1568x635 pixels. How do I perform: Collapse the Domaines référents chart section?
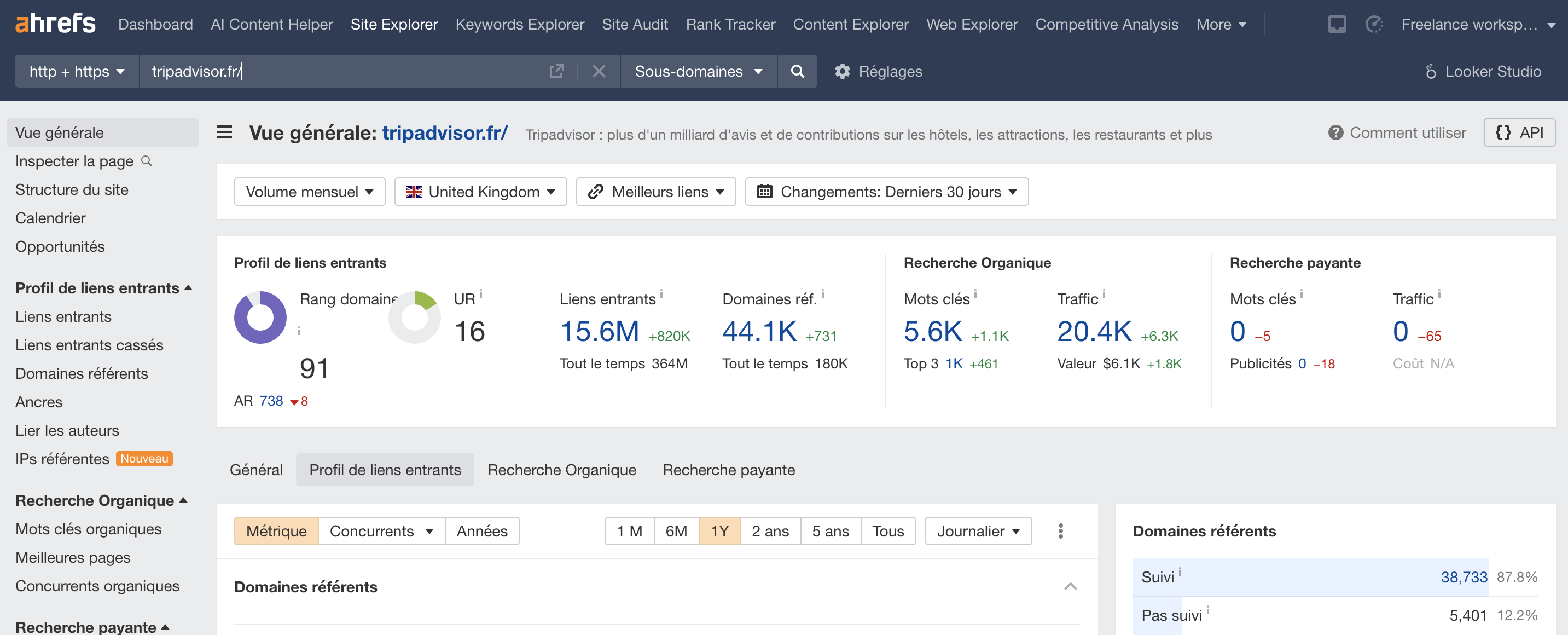pos(1070,587)
